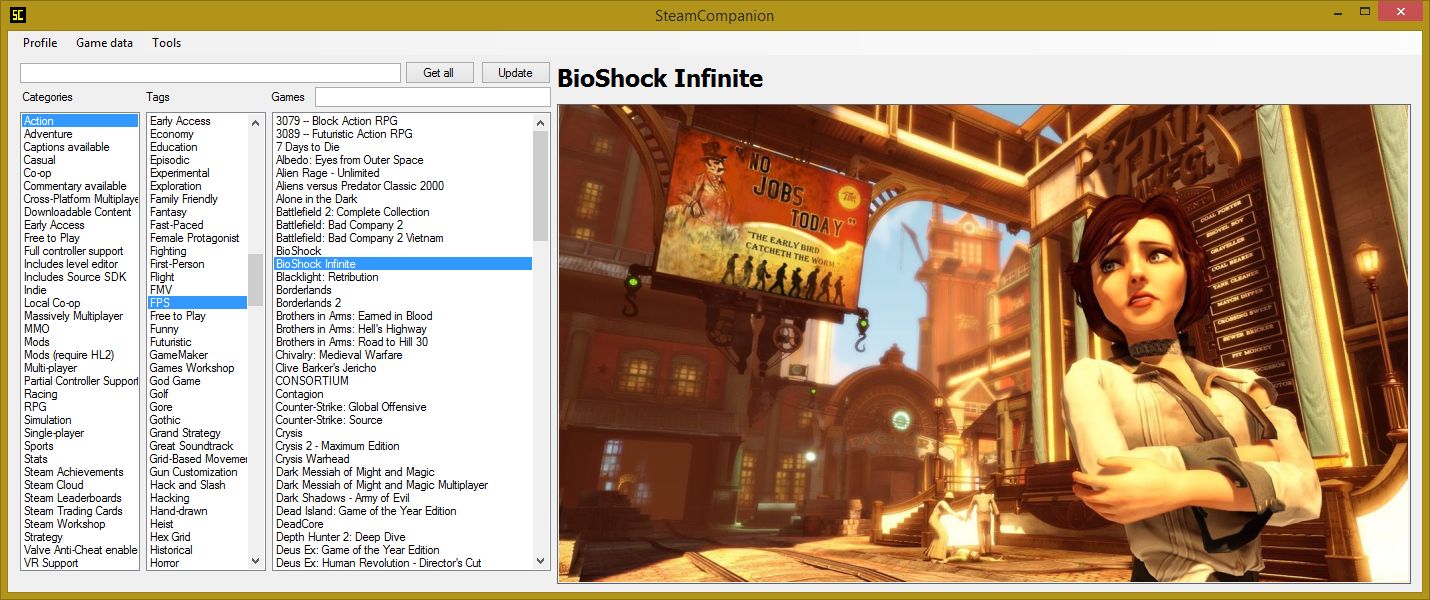This screenshot has height=600, width=1430.
Task: Click the SteamCompanion app icon in title bar
Action: [x=18, y=14]
